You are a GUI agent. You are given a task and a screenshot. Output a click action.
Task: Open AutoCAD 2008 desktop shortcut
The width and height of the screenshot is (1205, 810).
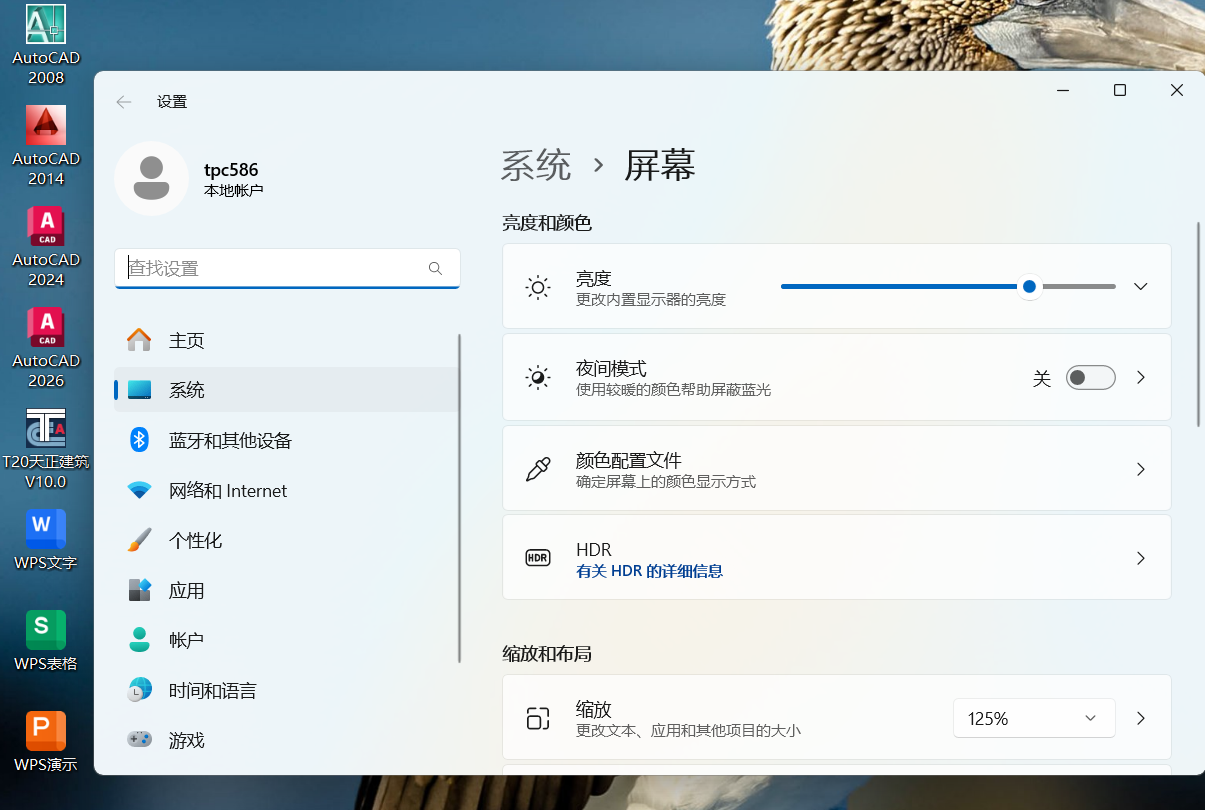[46, 45]
